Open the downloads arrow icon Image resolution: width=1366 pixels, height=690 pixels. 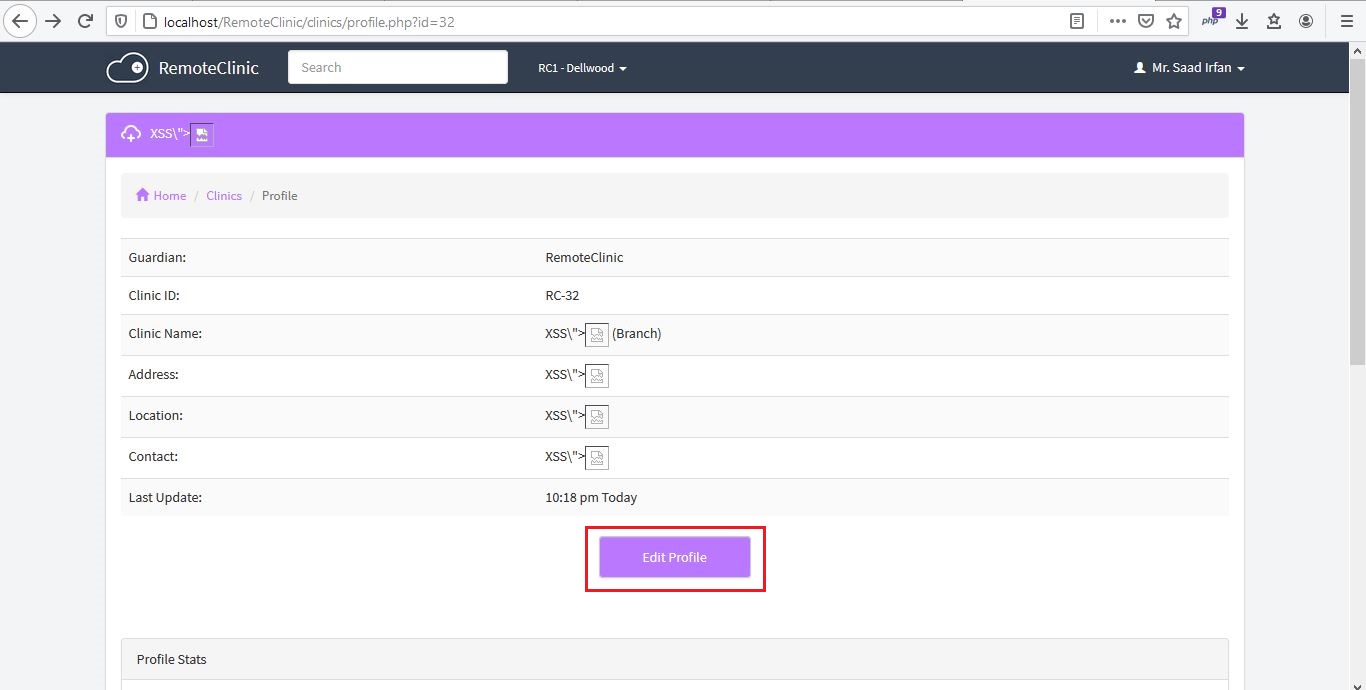click(x=1242, y=21)
